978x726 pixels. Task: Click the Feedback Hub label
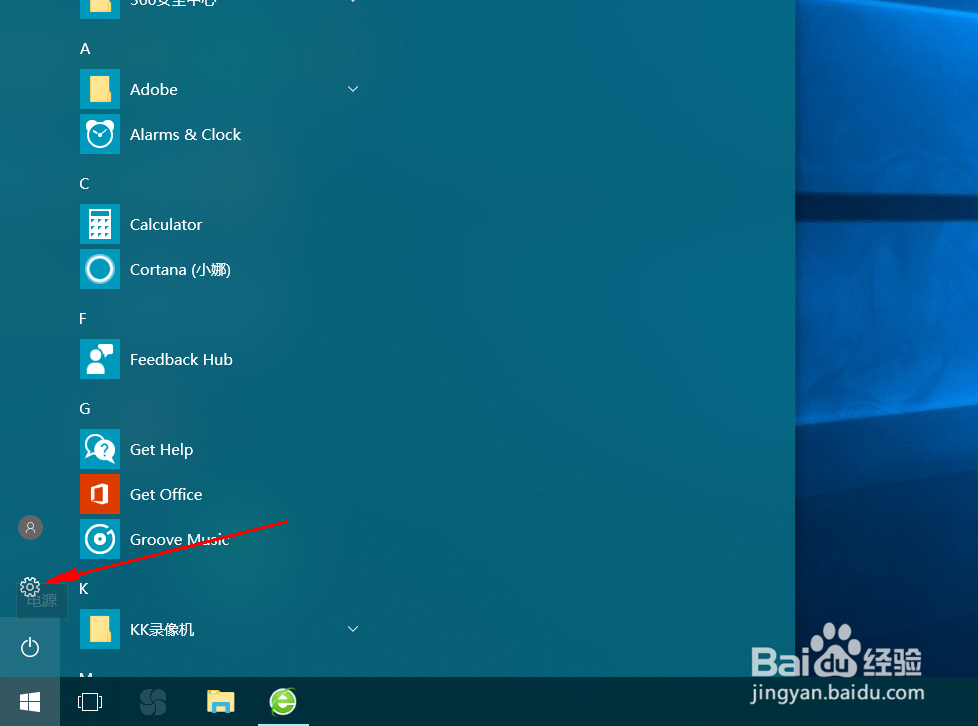click(181, 359)
